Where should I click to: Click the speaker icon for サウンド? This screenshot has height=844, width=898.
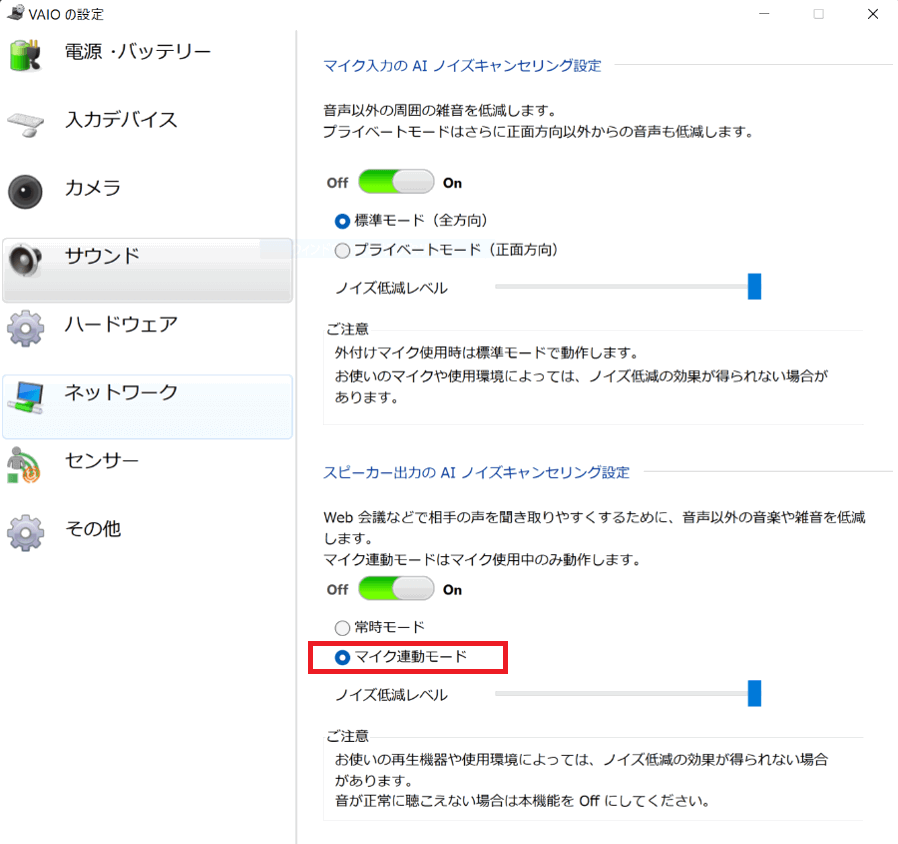pos(24,260)
